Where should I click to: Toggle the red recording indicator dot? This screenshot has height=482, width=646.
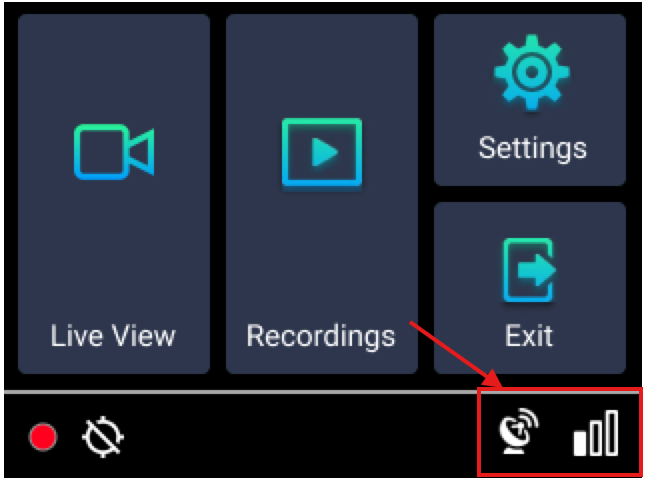[43, 436]
